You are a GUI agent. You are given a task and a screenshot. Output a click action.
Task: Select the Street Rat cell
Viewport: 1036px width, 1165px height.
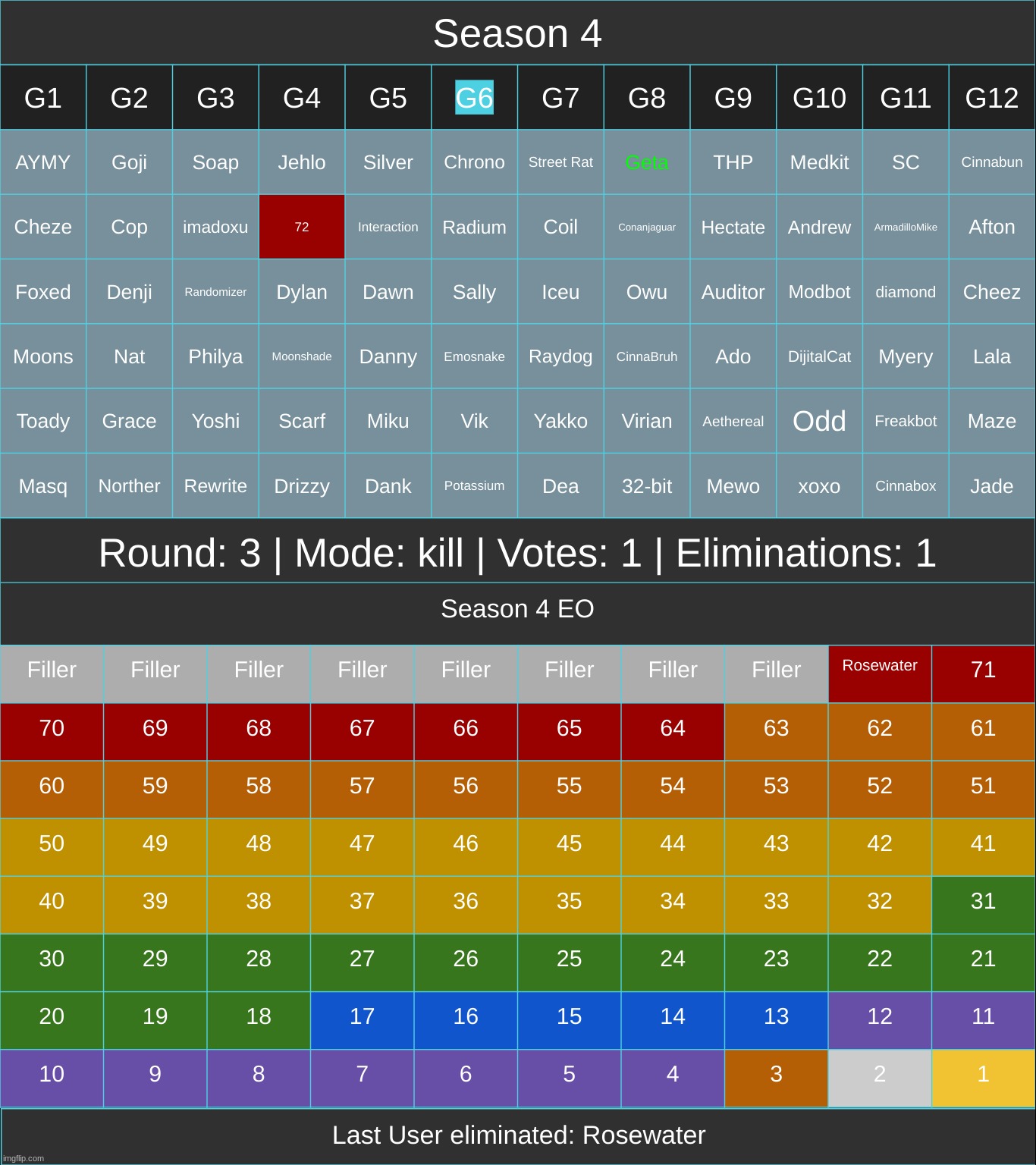pos(560,162)
